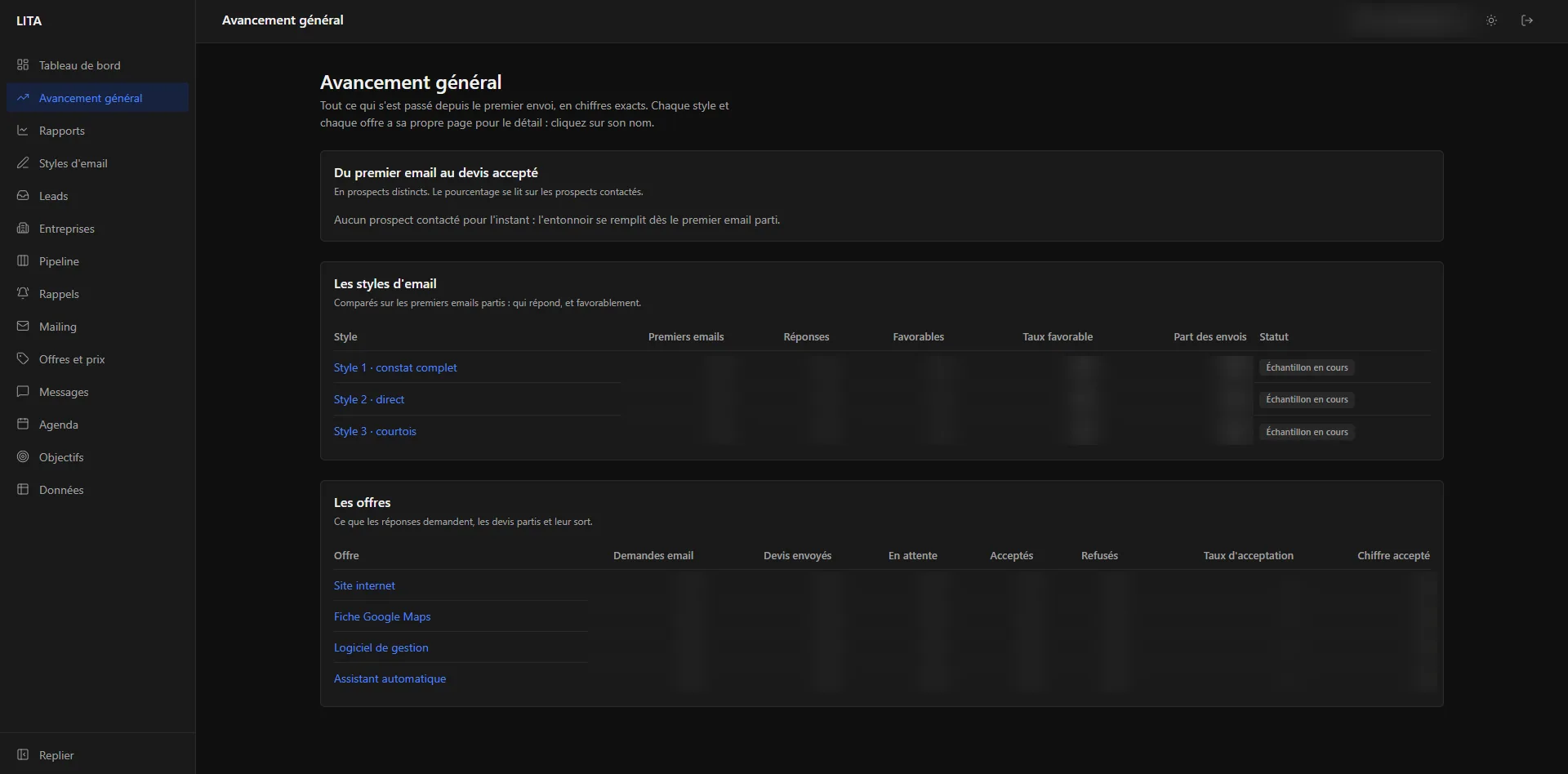1568x774 pixels.
Task: Click the Demandes email column header
Action: (x=653, y=556)
